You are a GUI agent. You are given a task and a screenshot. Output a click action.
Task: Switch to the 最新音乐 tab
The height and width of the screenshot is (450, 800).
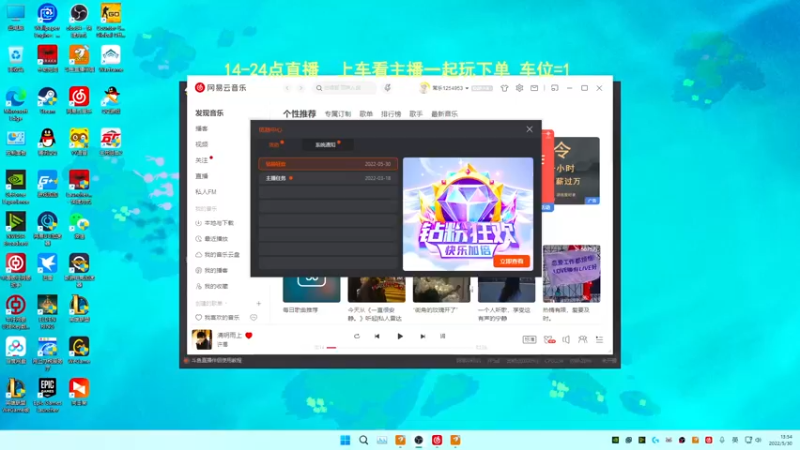pos(444,114)
